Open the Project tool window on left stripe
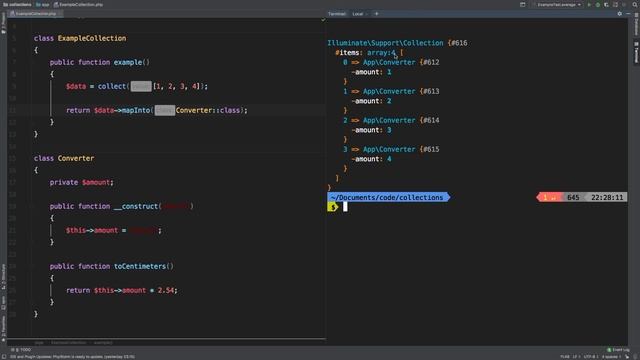This screenshot has width=640, height=360. point(3,23)
